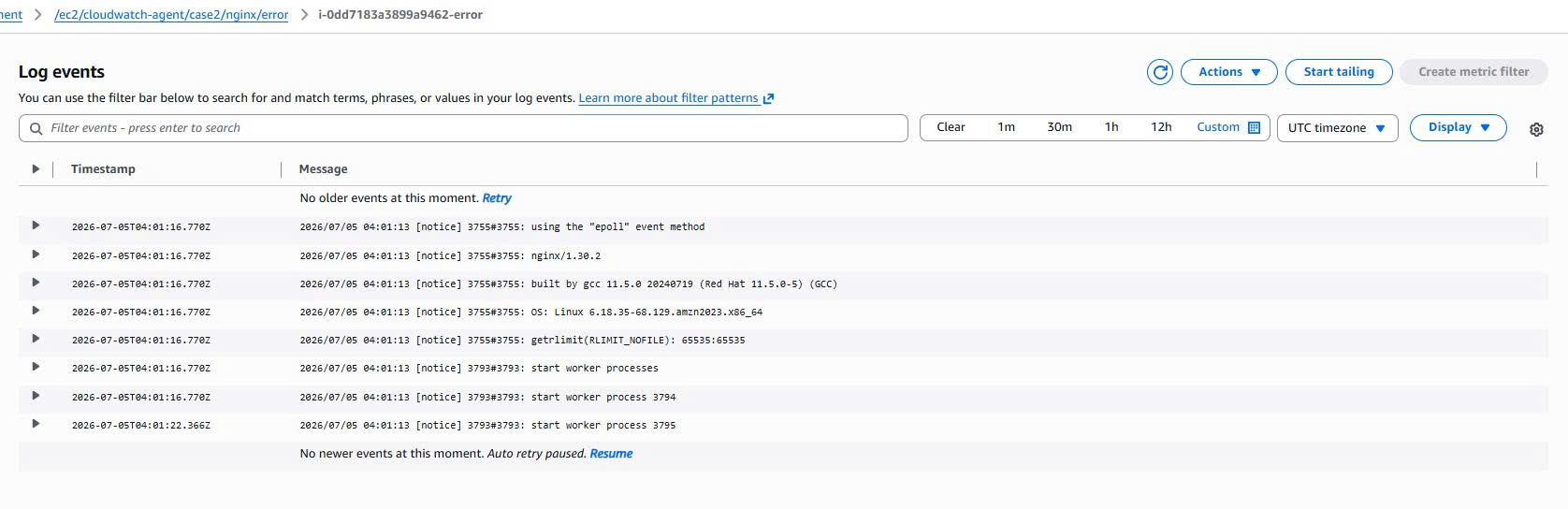This screenshot has width=1568, height=509.
Task: Select the 1m time range
Action: 1006,127
